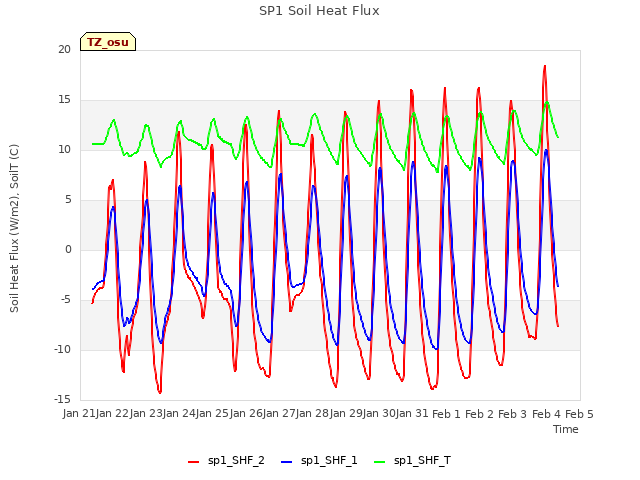Toggle sp1_SHF_2 legend entry
Image resolution: width=640 pixels, height=480 pixels.
point(226,461)
